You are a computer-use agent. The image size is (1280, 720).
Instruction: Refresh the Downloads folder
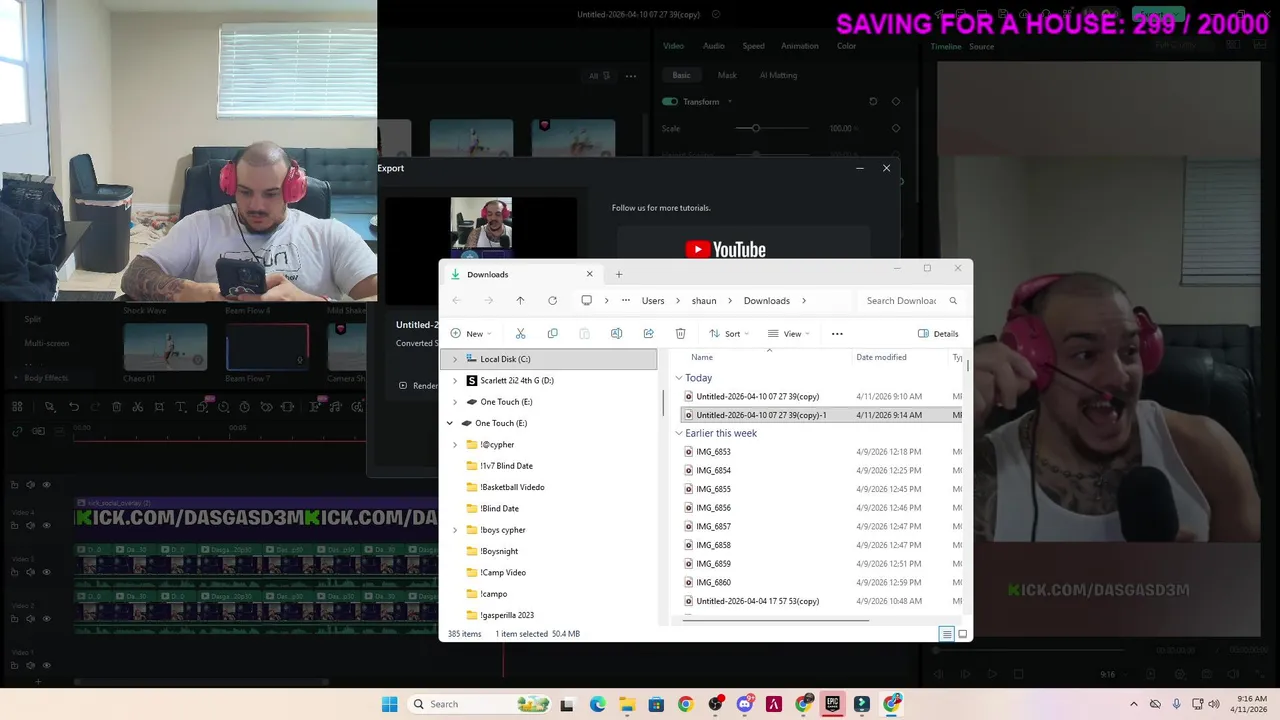(x=552, y=301)
